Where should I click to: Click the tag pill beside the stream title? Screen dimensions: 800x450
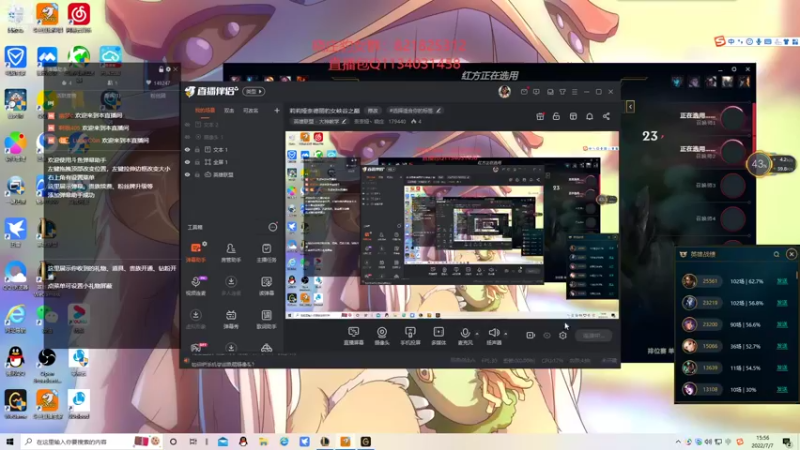(373, 110)
